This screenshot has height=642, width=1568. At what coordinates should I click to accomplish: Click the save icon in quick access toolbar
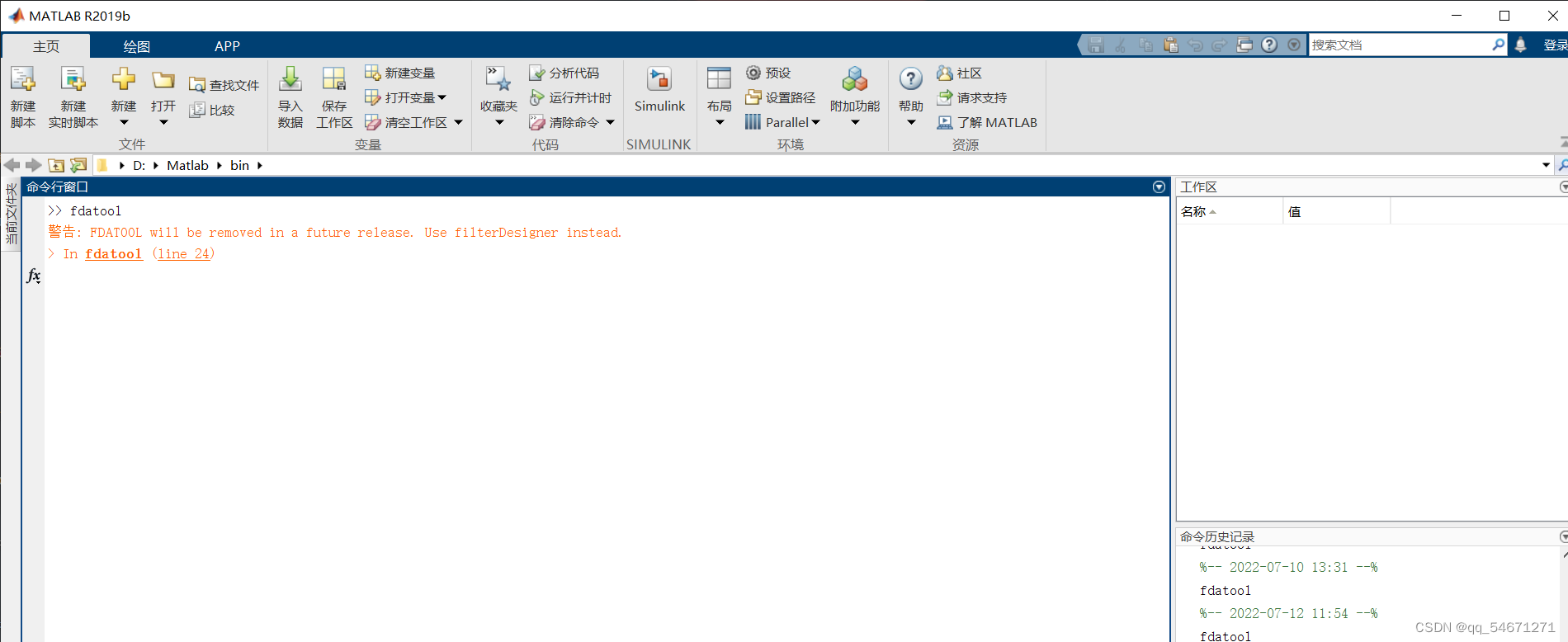1096,45
